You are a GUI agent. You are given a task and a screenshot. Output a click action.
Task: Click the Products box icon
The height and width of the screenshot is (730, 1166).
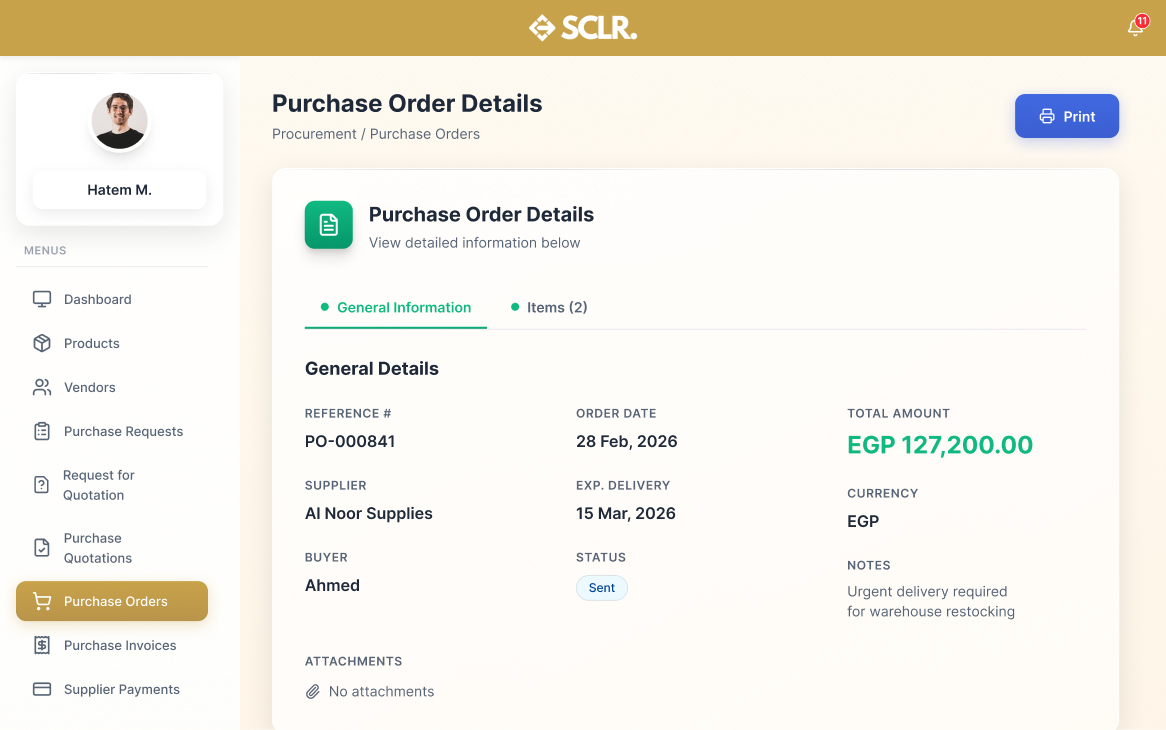coord(42,343)
